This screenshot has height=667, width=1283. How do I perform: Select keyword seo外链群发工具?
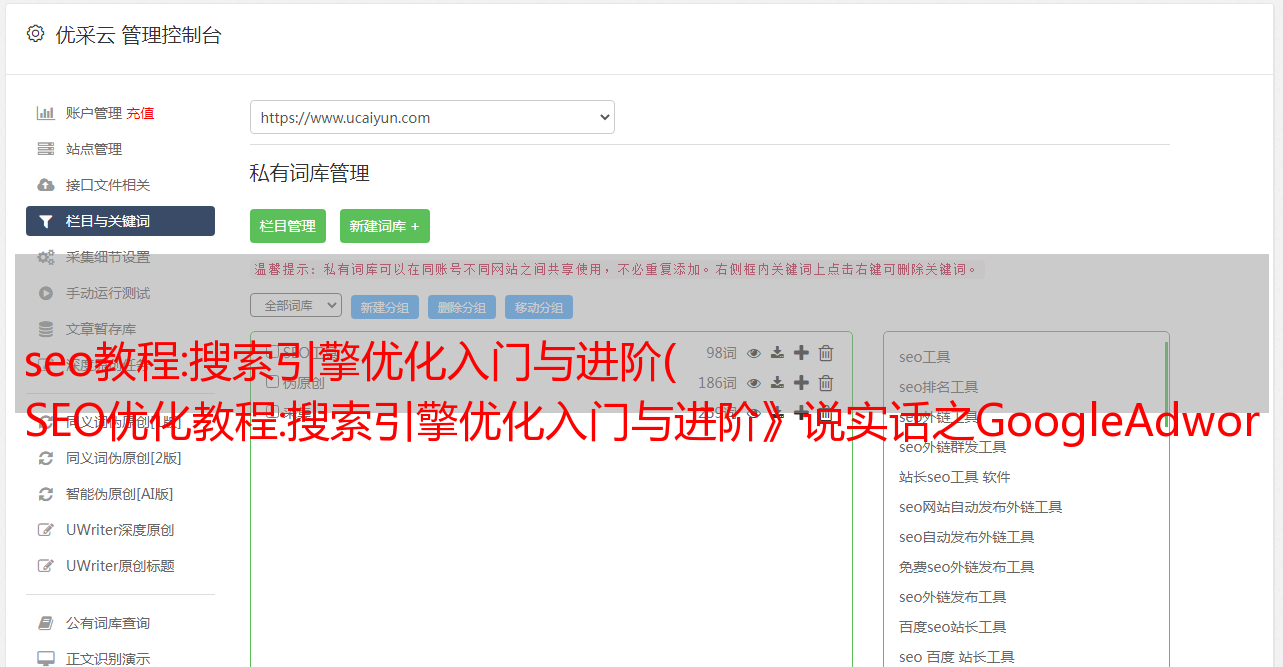(x=953, y=447)
